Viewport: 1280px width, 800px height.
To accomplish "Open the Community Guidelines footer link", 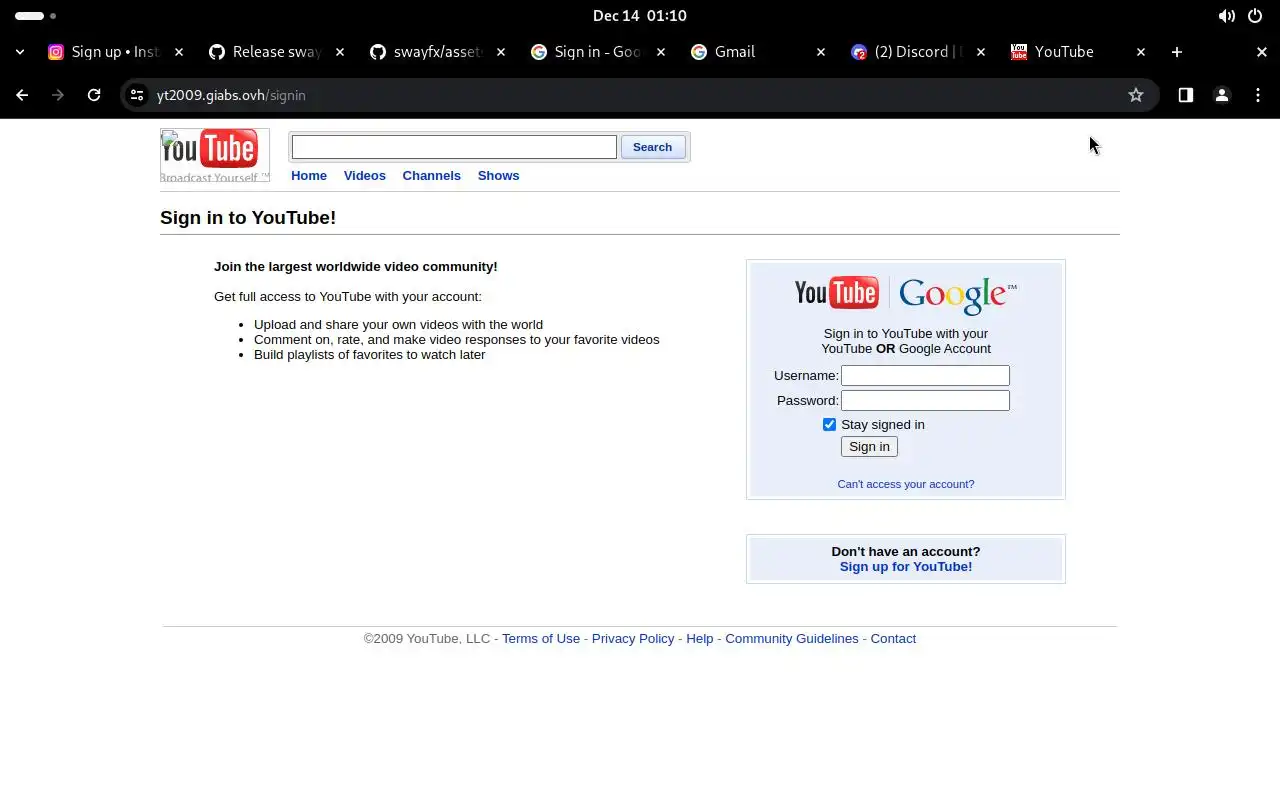I will [x=792, y=639].
